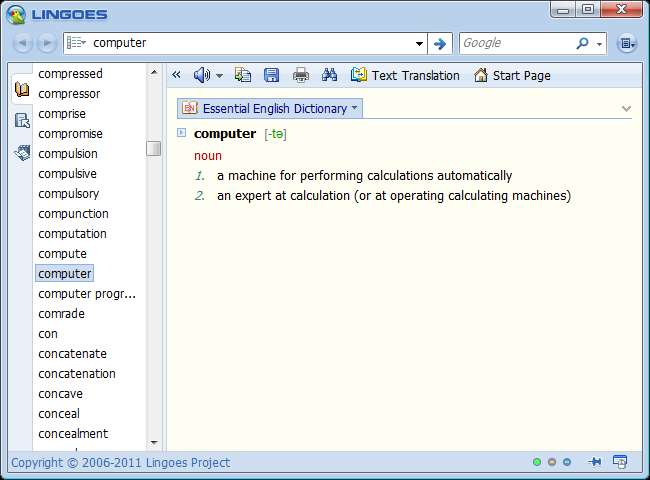Click the copy icon in toolbar
Screen dimensions: 650x480
pyautogui.click(x=243, y=75)
